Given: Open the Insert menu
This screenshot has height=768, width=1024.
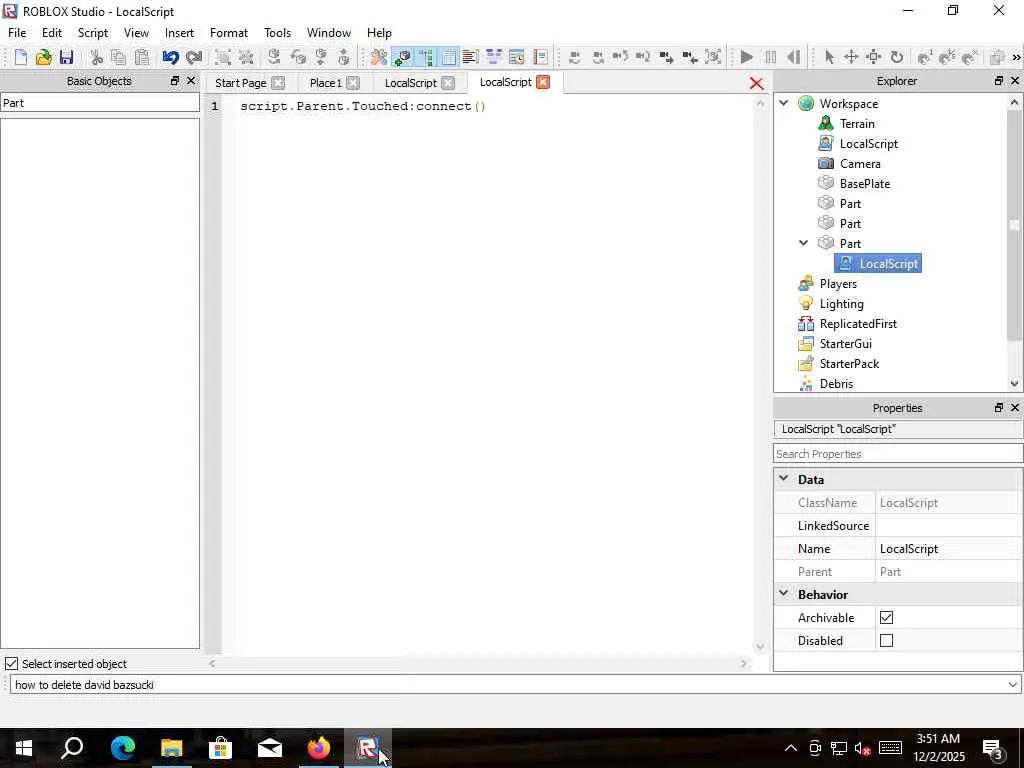Looking at the screenshot, I should point(179,33).
